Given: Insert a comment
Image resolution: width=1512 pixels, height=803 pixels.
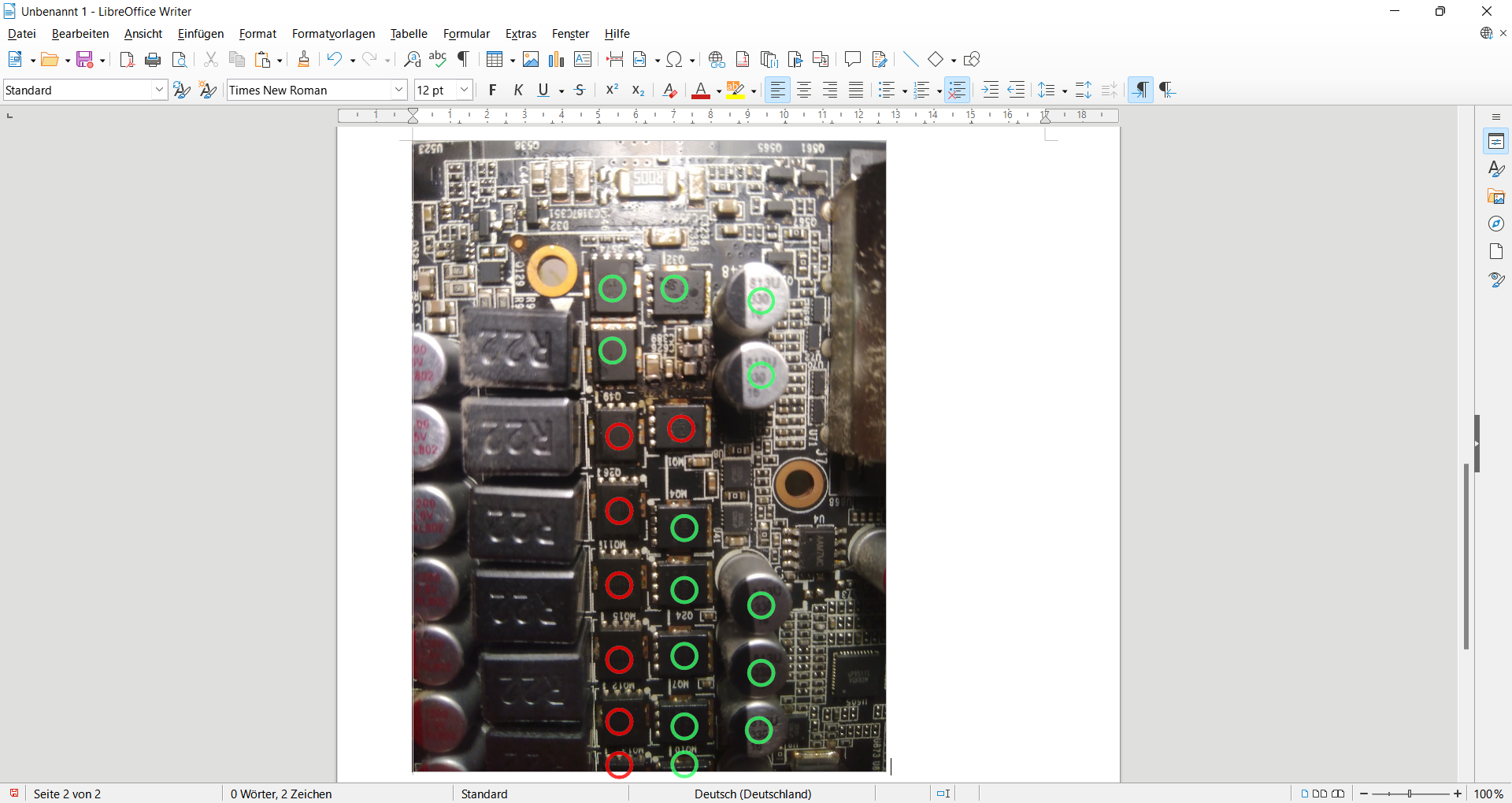Looking at the screenshot, I should point(853,59).
